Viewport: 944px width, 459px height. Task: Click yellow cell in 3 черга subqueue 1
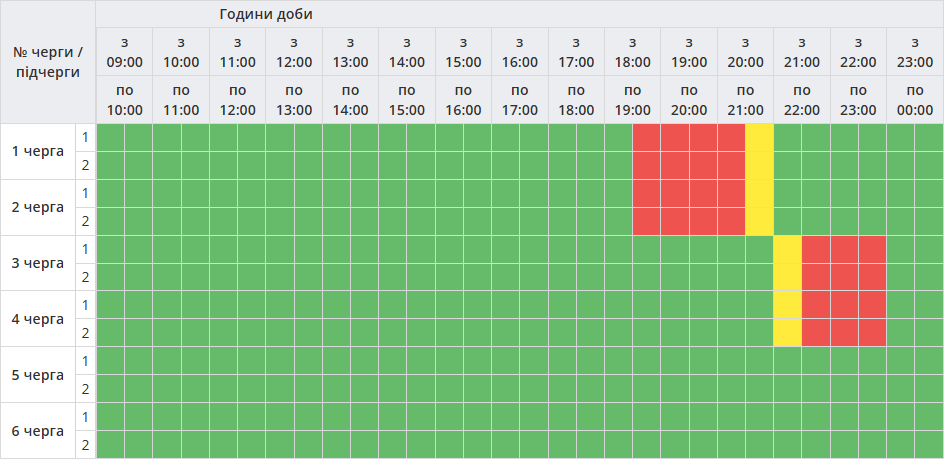tap(788, 249)
